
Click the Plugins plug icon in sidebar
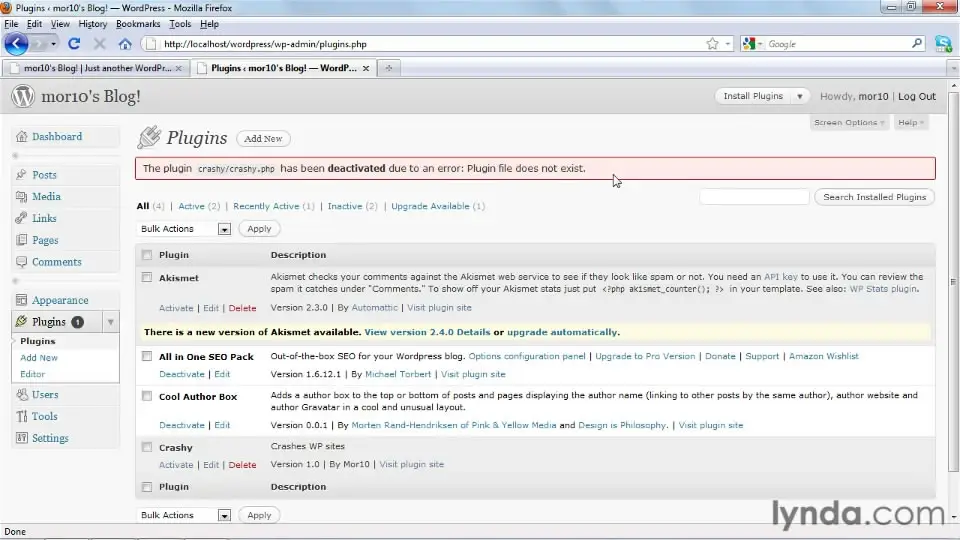[x=21, y=321]
